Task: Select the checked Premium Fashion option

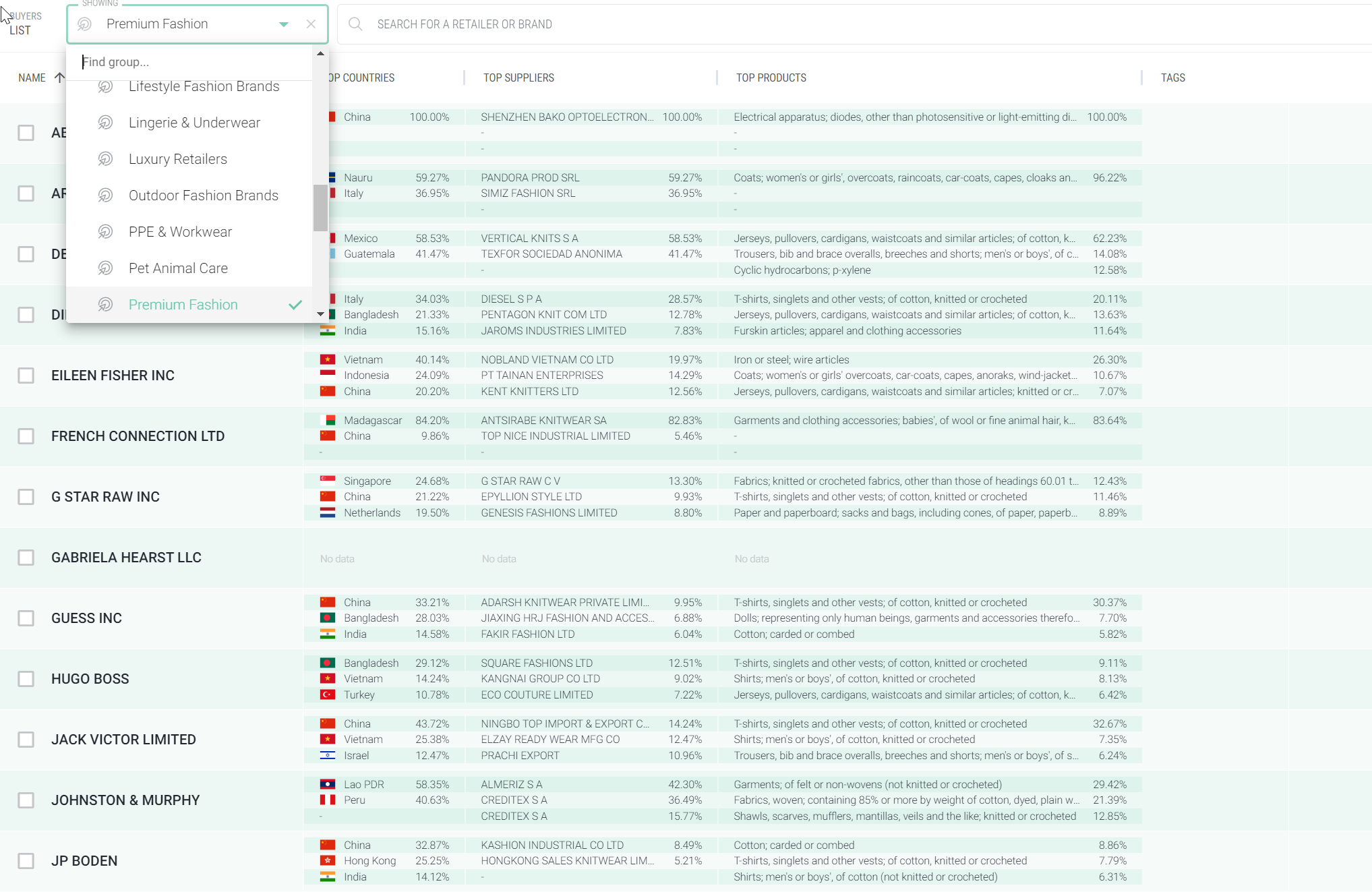Action: 189,305
